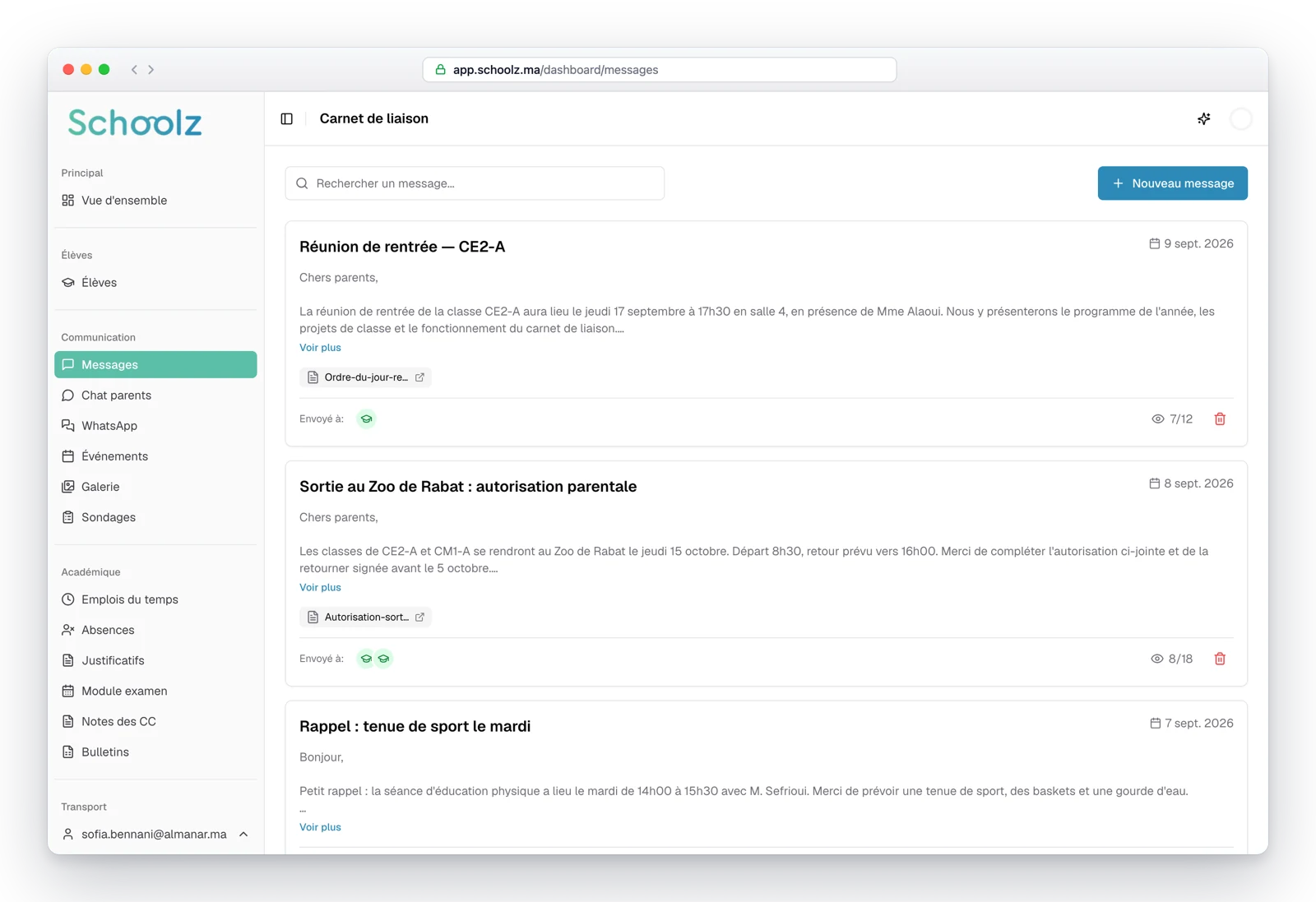Expand the sofia.bennani@almanar.ma account menu
The image size is (1316, 902).
155,834
